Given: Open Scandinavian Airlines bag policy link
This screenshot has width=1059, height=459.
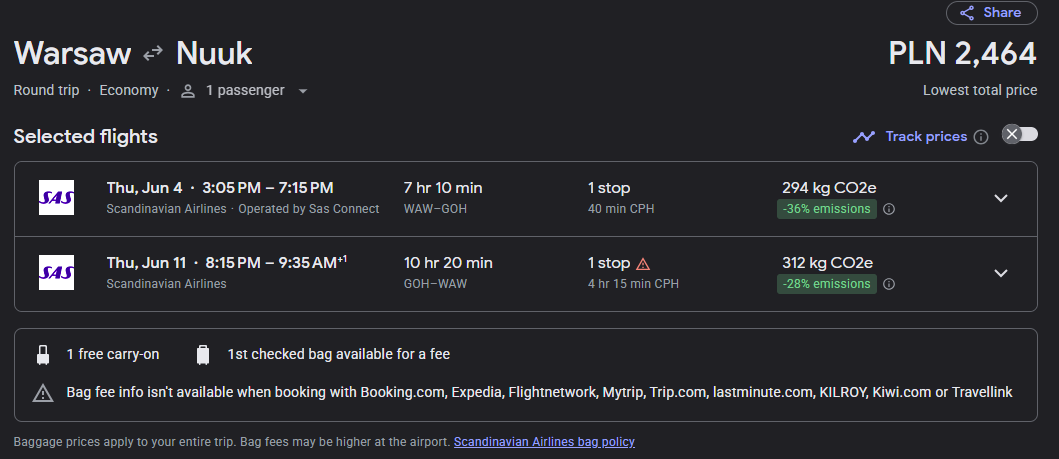Looking at the screenshot, I should coord(544,442).
